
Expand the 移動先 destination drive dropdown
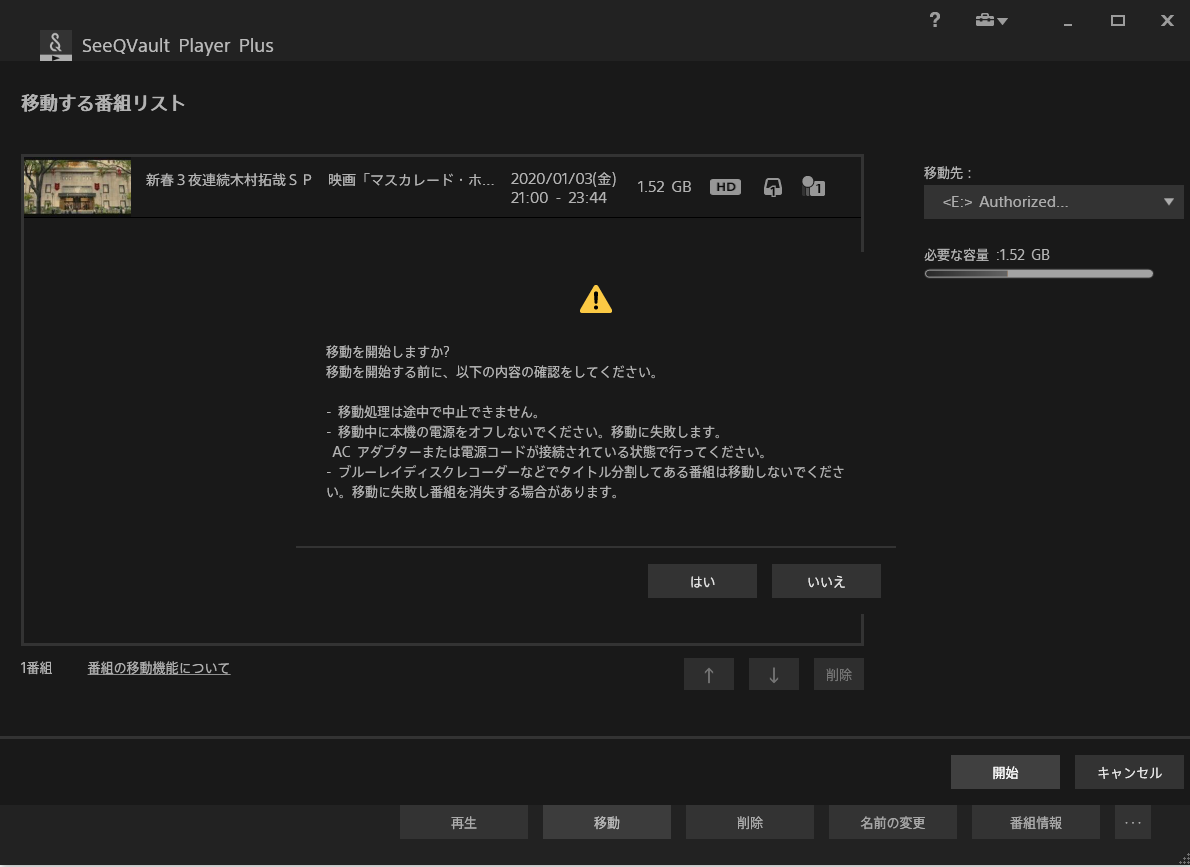(x=1053, y=202)
